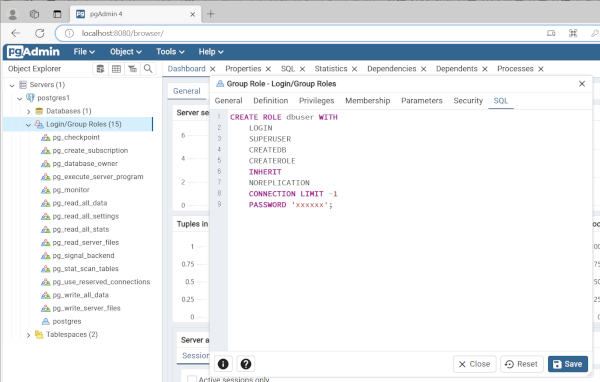Open the Object menu
Viewport: 600px width, 382px height.
[x=126, y=52]
